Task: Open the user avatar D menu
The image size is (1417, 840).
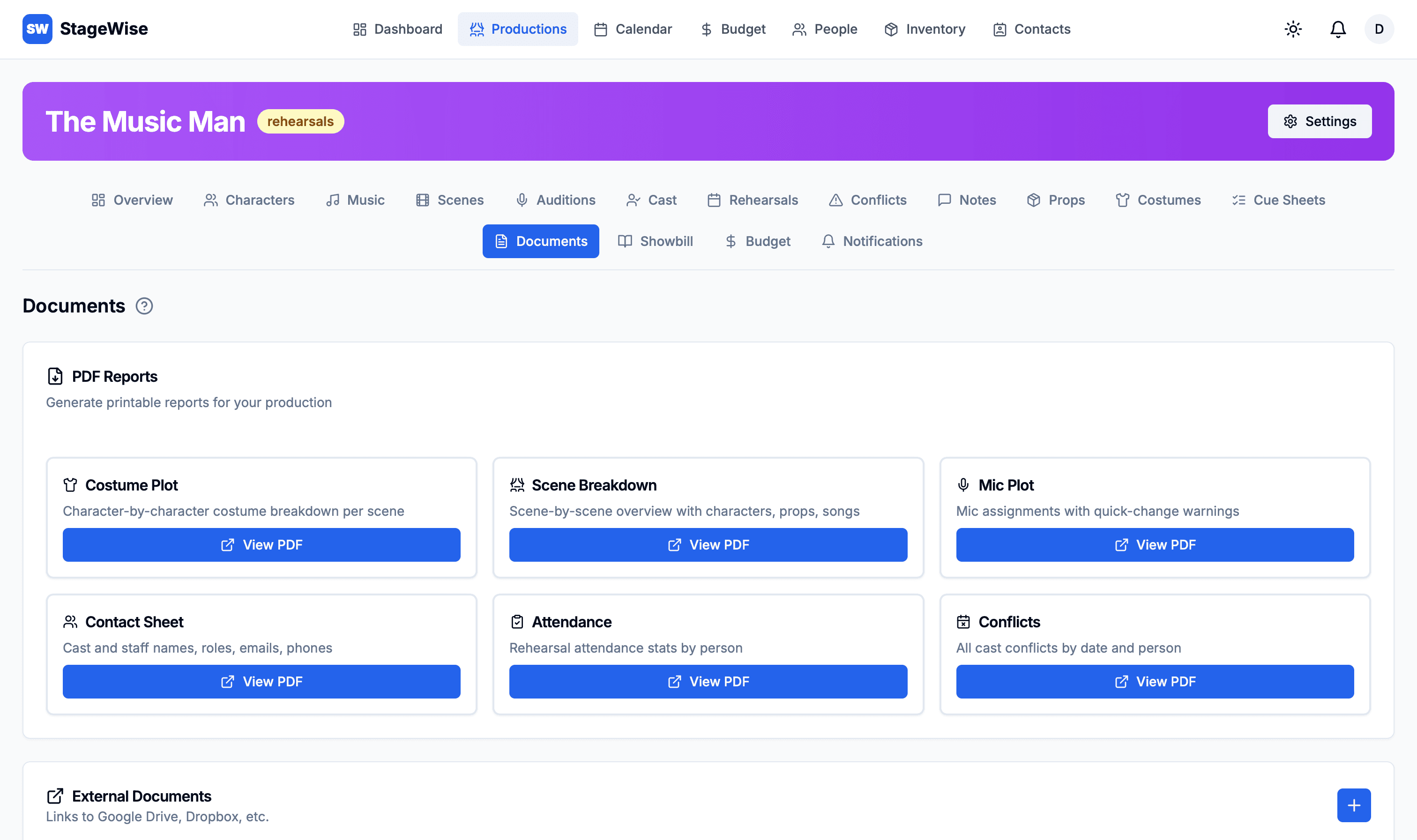Action: (x=1379, y=29)
